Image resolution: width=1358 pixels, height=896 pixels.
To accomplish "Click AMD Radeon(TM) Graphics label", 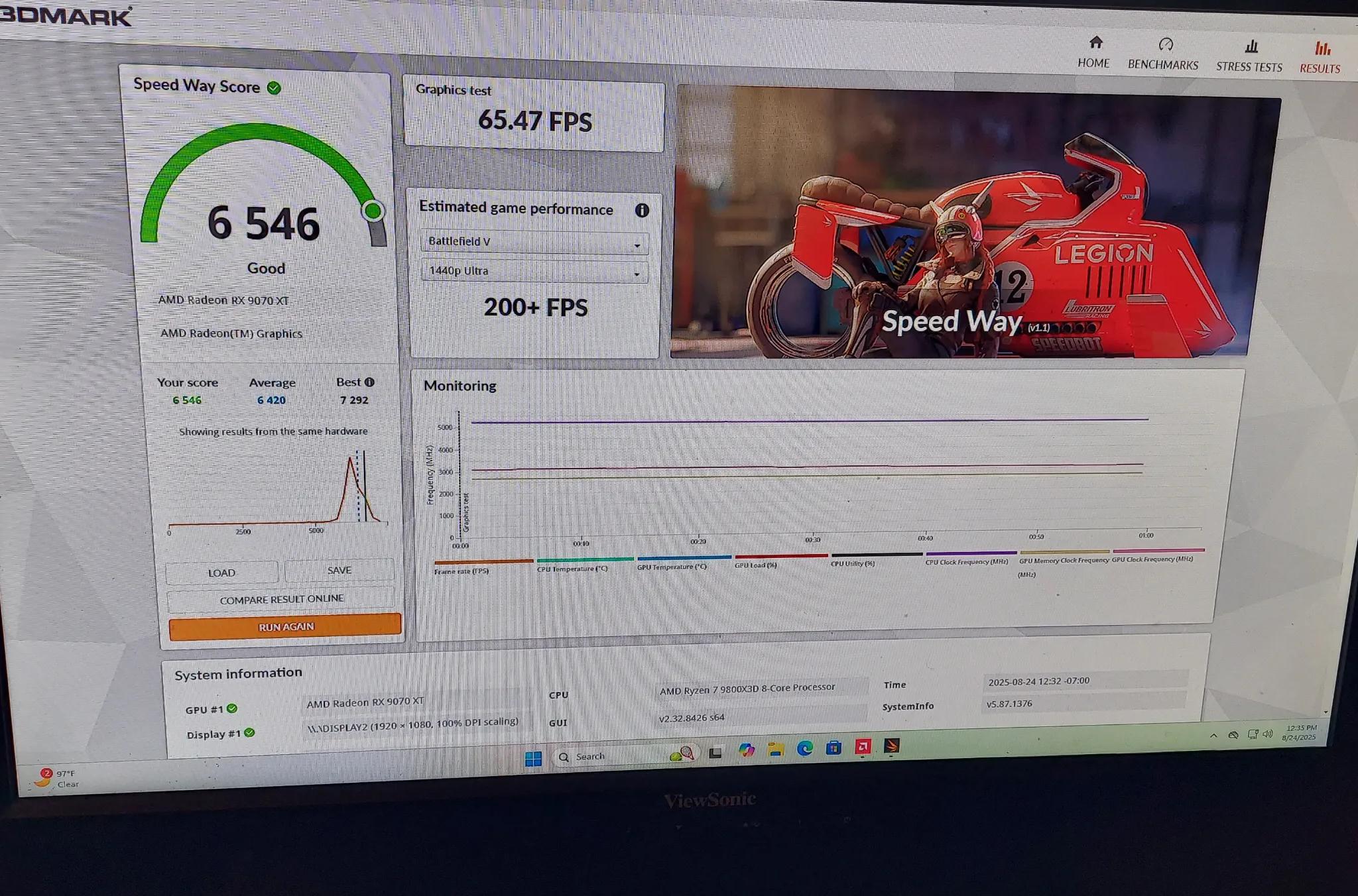I will (231, 333).
